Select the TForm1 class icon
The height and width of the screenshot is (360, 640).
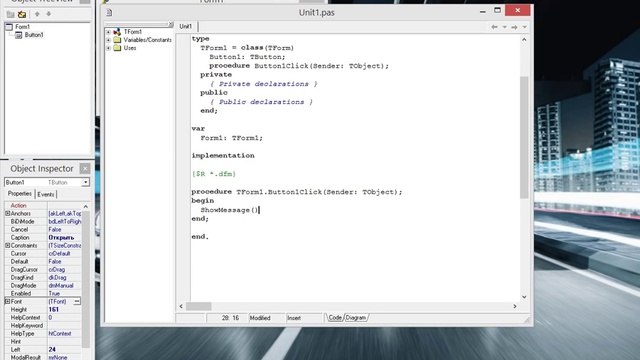[x=117, y=32]
